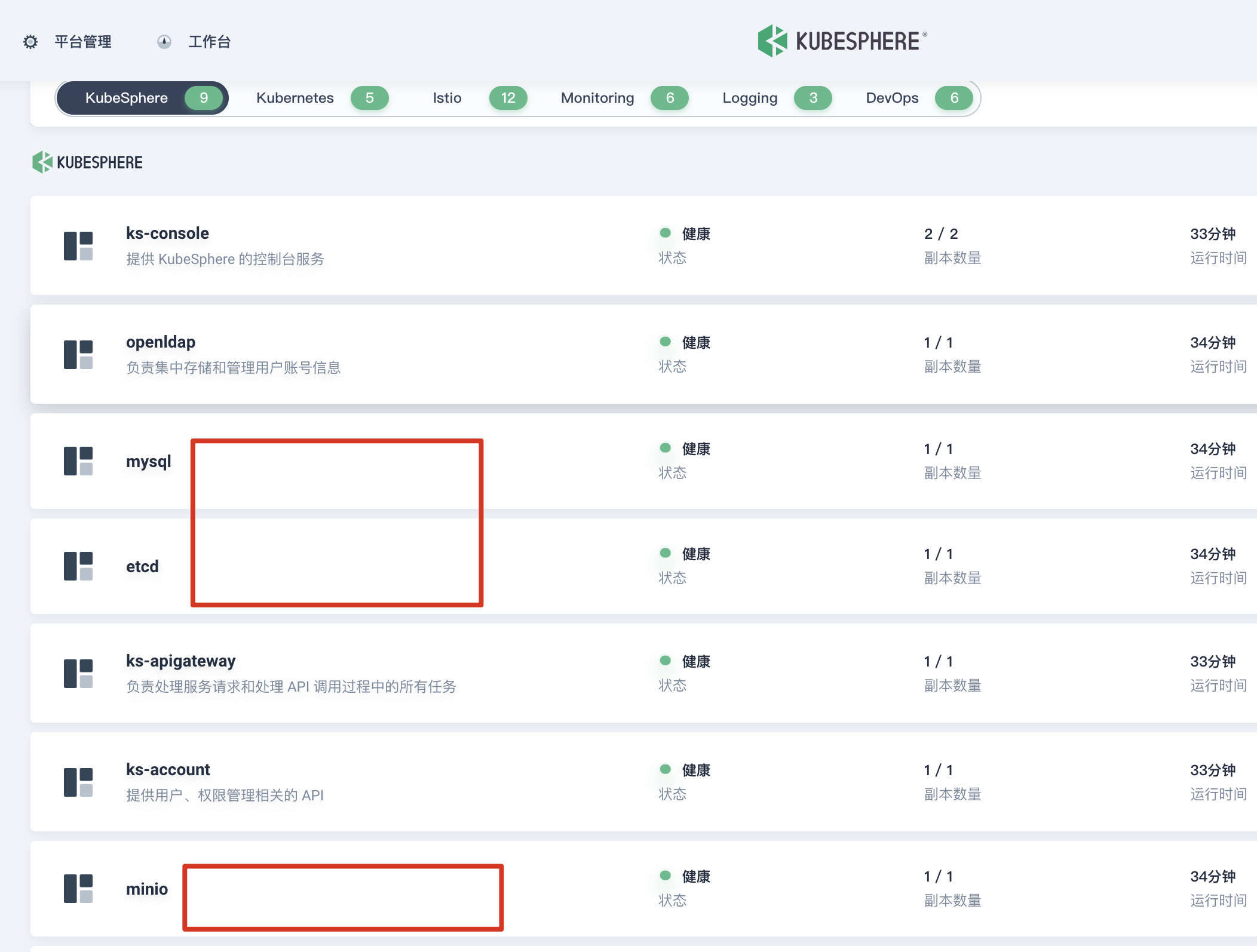The image size is (1257, 952).
Task: Click the KubeSphere section logo below tabs
Action: (x=87, y=162)
